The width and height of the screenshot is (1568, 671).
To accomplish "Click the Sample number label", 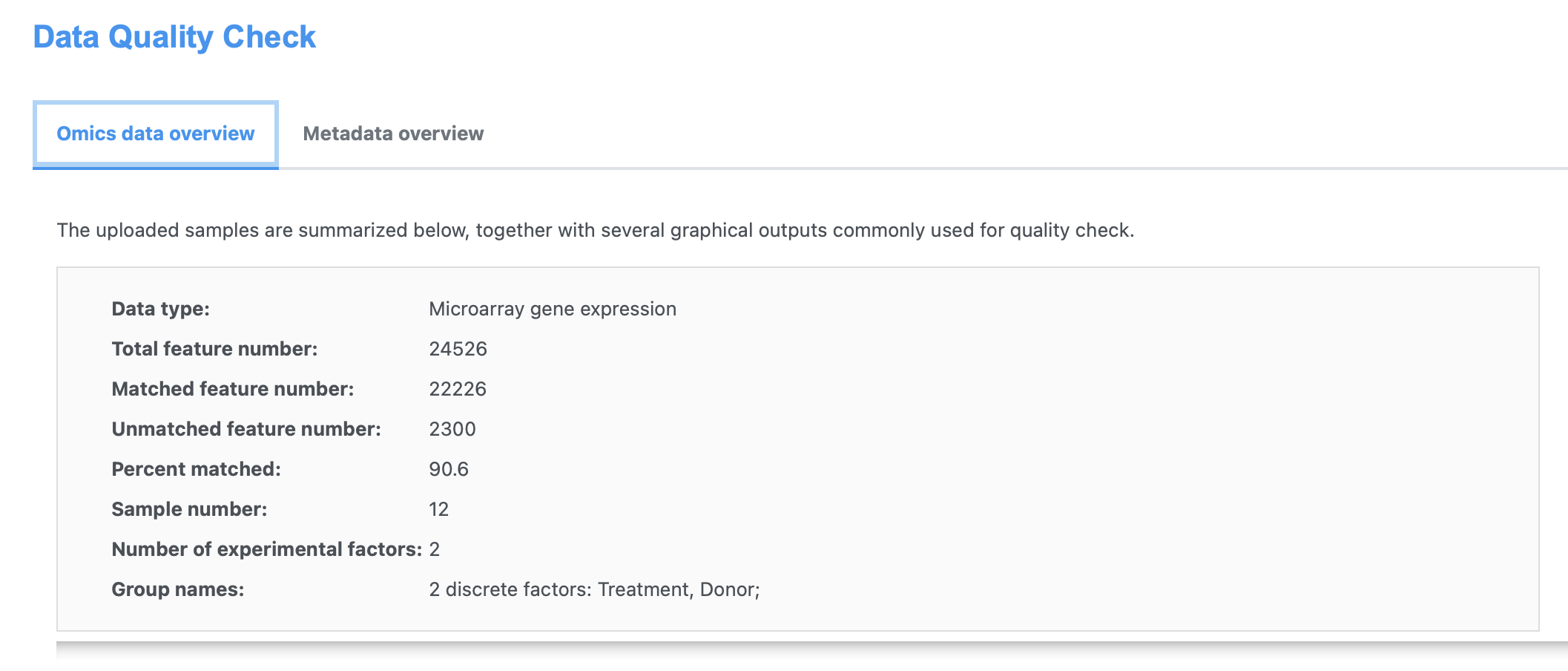I will [x=189, y=509].
